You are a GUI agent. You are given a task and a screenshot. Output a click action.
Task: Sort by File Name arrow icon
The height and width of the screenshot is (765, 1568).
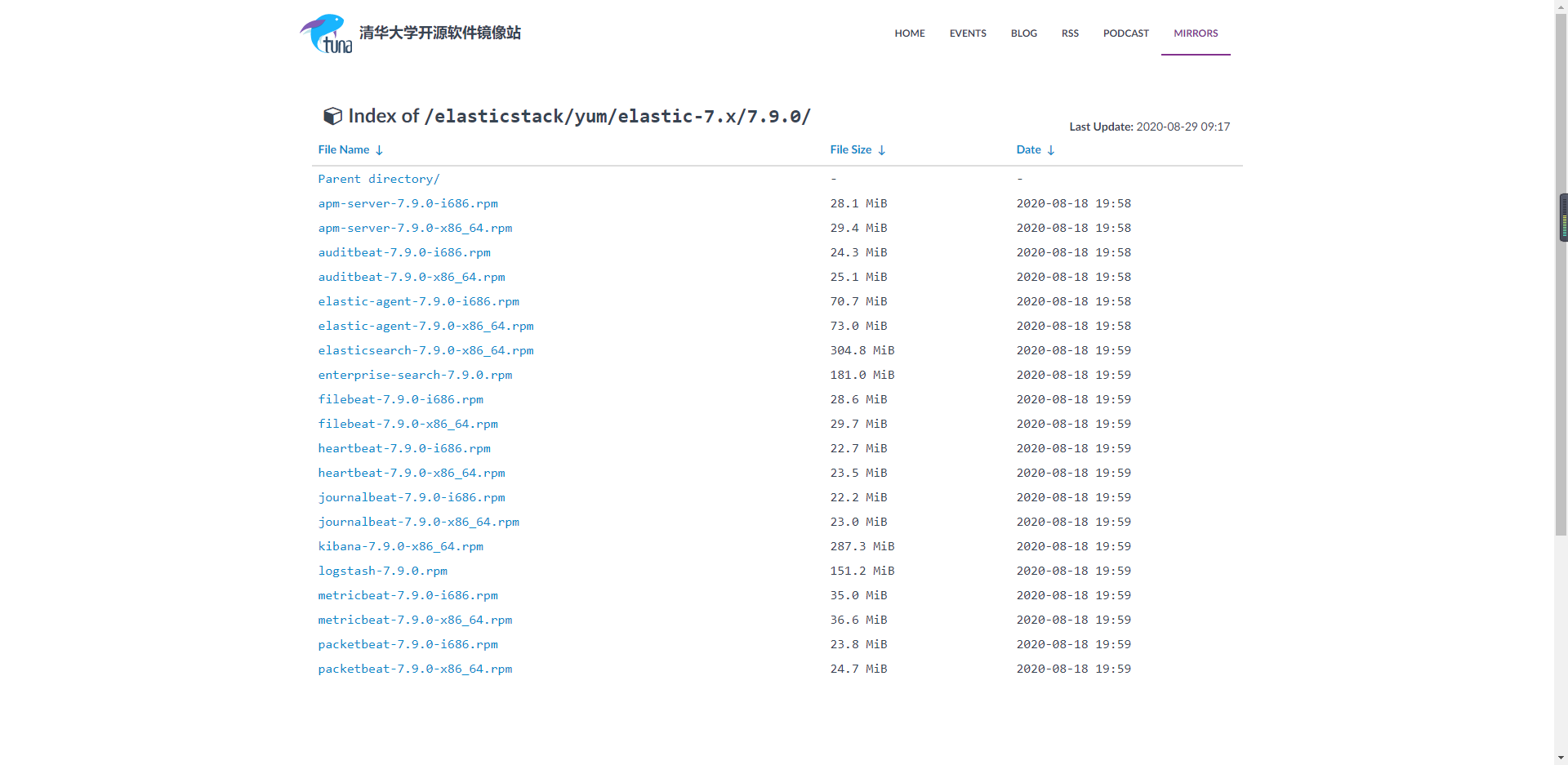click(379, 150)
